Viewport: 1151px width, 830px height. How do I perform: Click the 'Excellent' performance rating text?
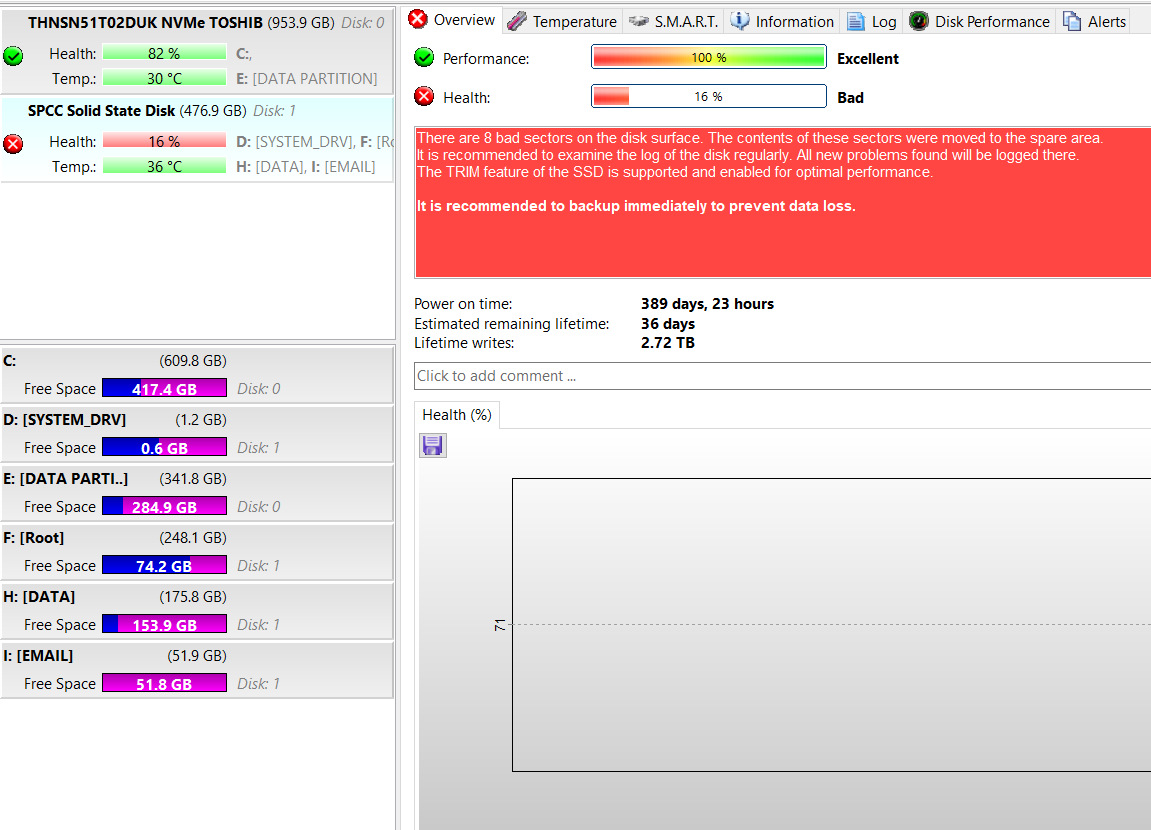pyautogui.click(x=868, y=59)
